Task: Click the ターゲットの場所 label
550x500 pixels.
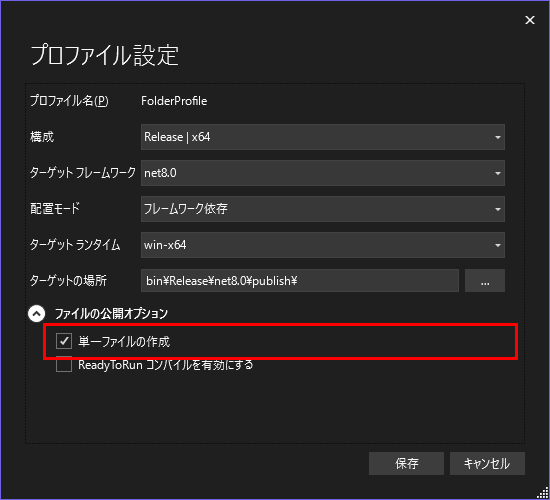Action: click(x=68, y=281)
